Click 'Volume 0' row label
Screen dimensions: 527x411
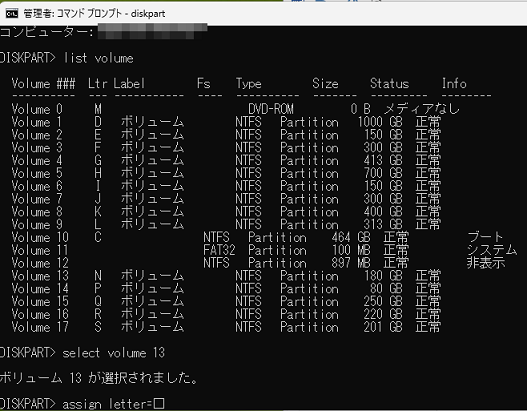pyautogui.click(x=37, y=109)
